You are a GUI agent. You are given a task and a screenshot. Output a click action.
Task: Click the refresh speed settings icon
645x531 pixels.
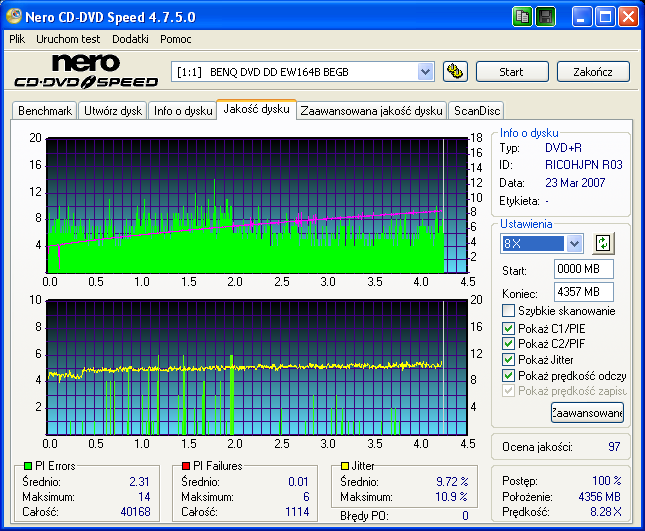point(603,243)
